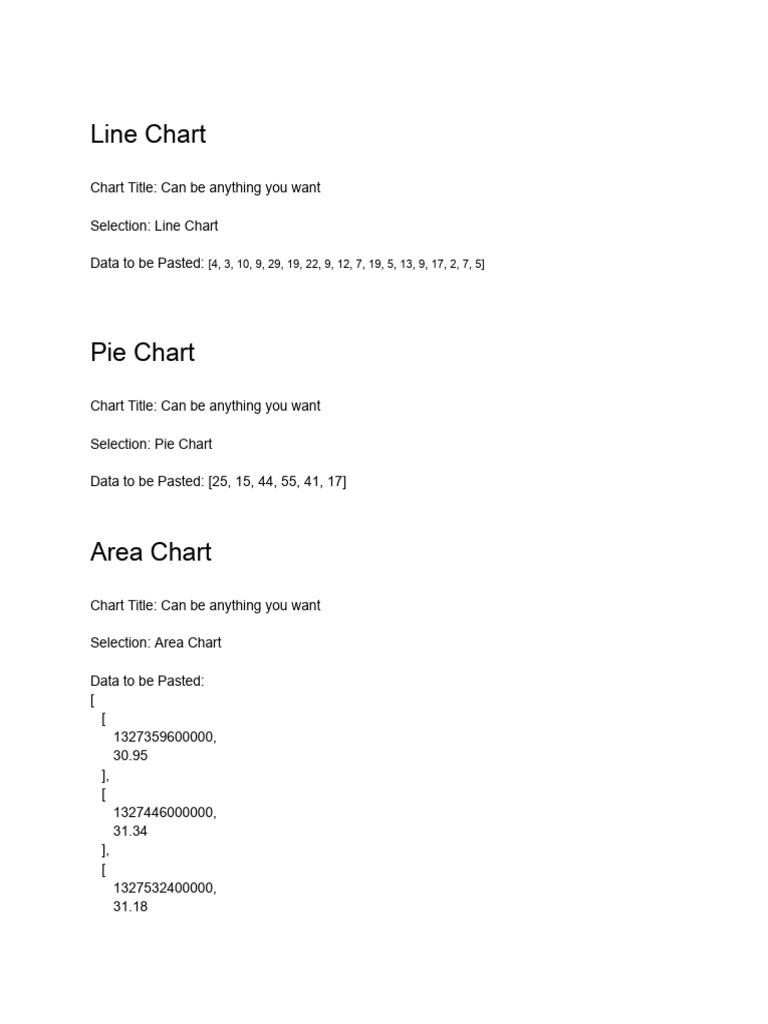Click Chart Title line under Pie Chart heading
Viewport: 768px width, 1024px height.
tap(205, 406)
